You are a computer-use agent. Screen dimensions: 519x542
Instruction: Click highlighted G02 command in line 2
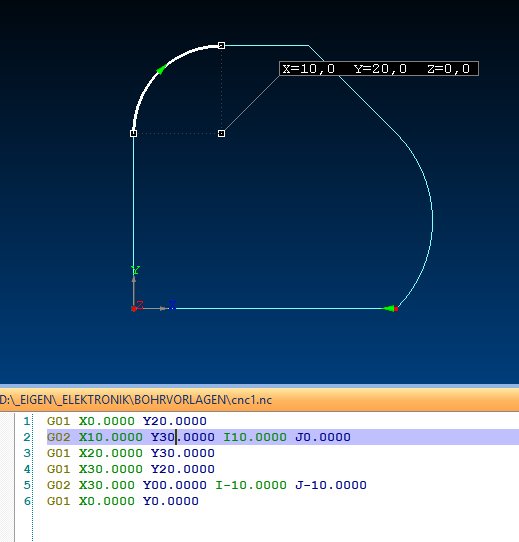pos(58,437)
